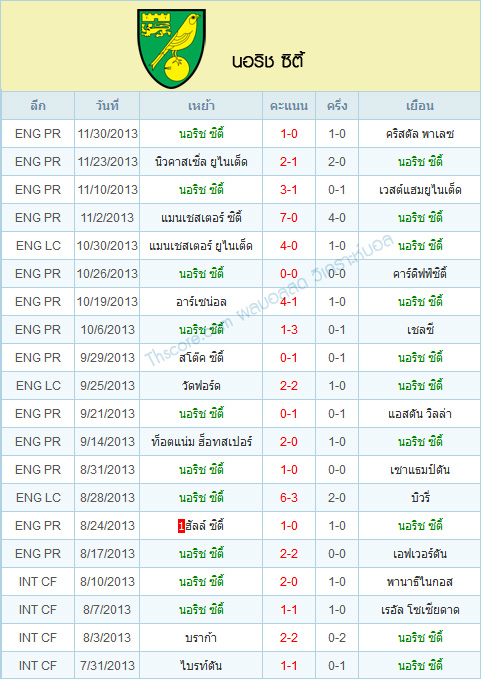Click away team นอริช ซิตี้ in วัดฟอร์ด row

tap(420, 386)
